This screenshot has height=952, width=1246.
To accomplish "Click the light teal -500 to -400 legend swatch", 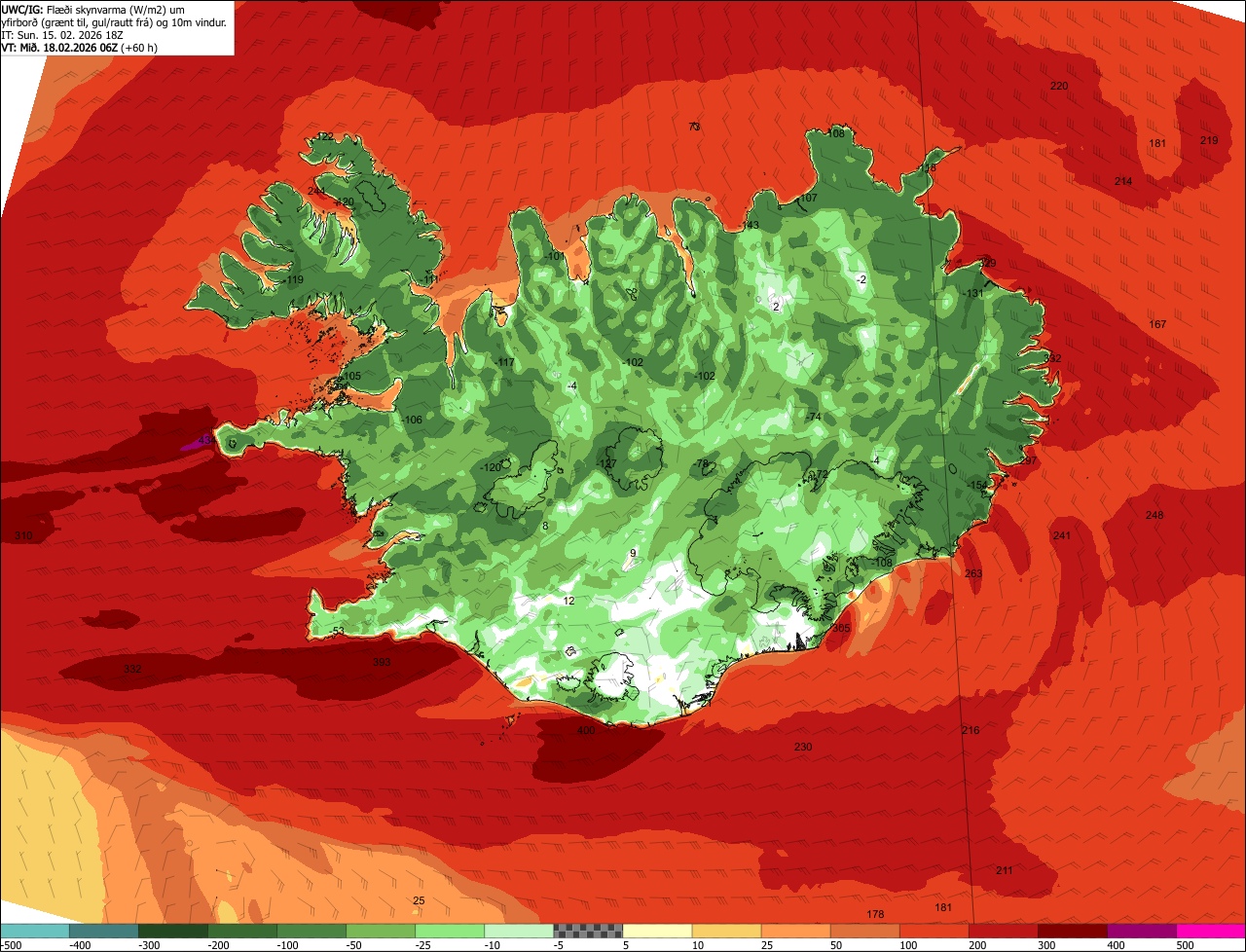I will click(x=35, y=931).
